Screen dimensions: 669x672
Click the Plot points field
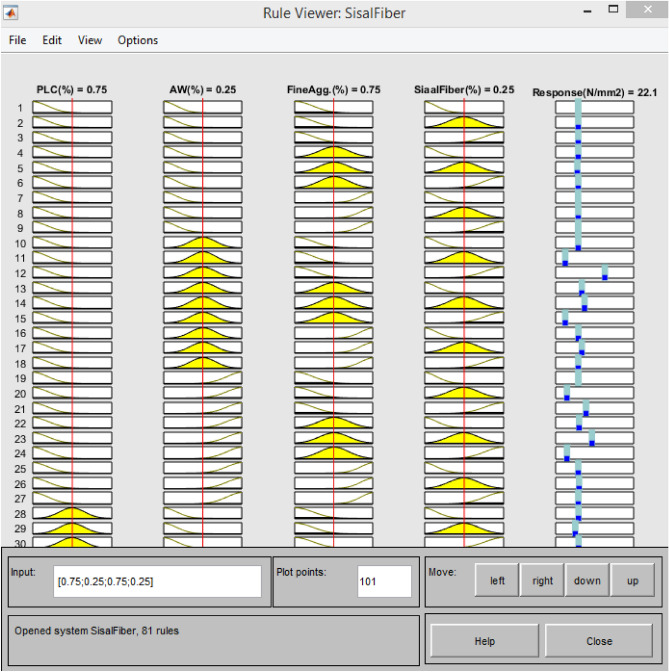[x=384, y=581]
